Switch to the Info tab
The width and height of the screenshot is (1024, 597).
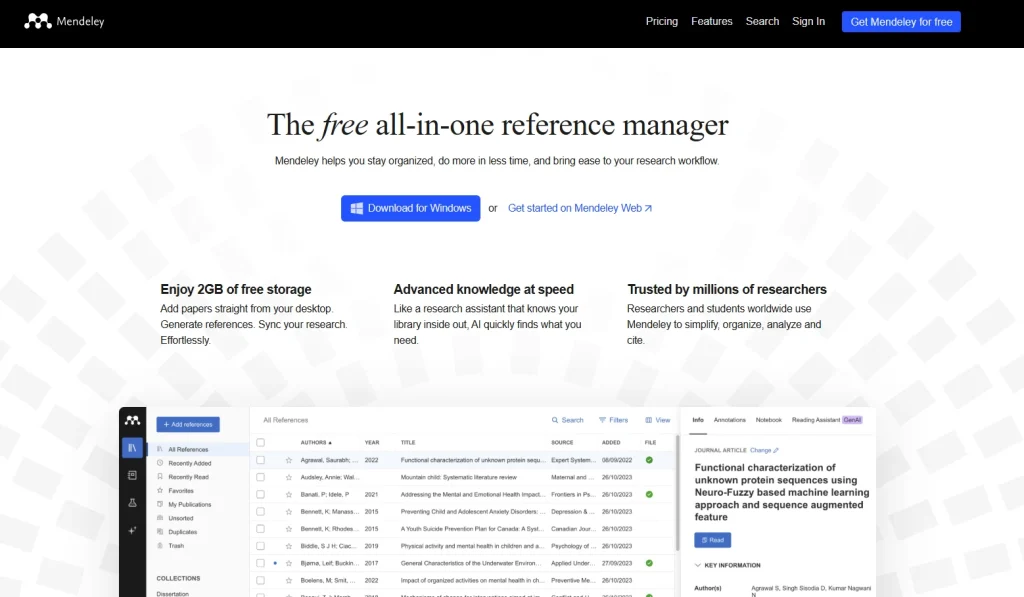[697, 420]
